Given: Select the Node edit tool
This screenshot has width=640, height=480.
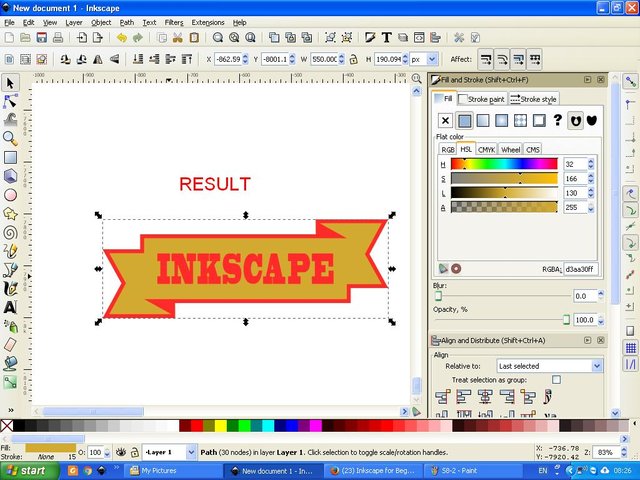Looking at the screenshot, I should (10, 101).
